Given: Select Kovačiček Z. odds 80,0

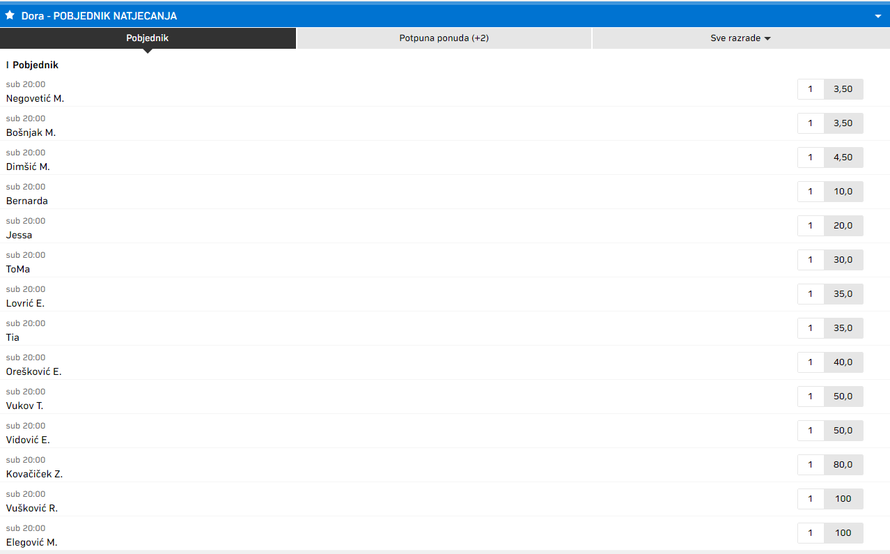Looking at the screenshot, I should coord(842,464).
